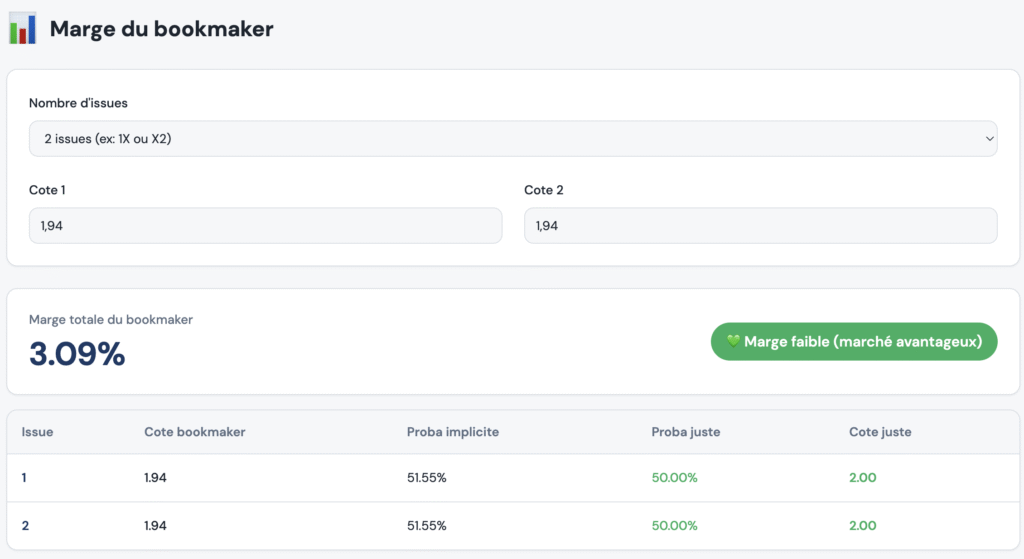Click the Marge faible badge
The width and height of the screenshot is (1024, 559).
(854, 342)
